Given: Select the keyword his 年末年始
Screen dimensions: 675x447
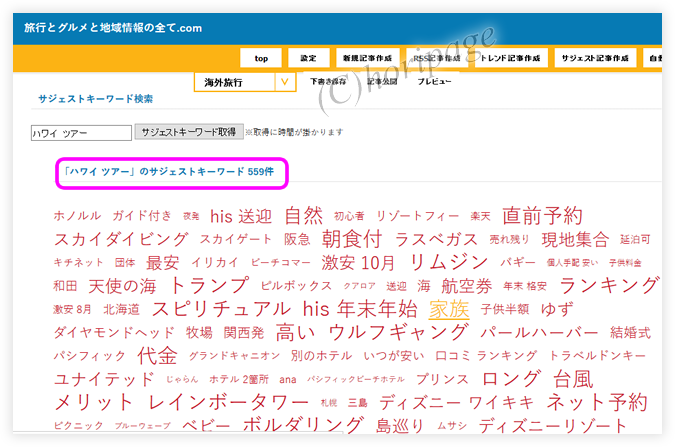Looking at the screenshot, I should [x=360, y=309].
